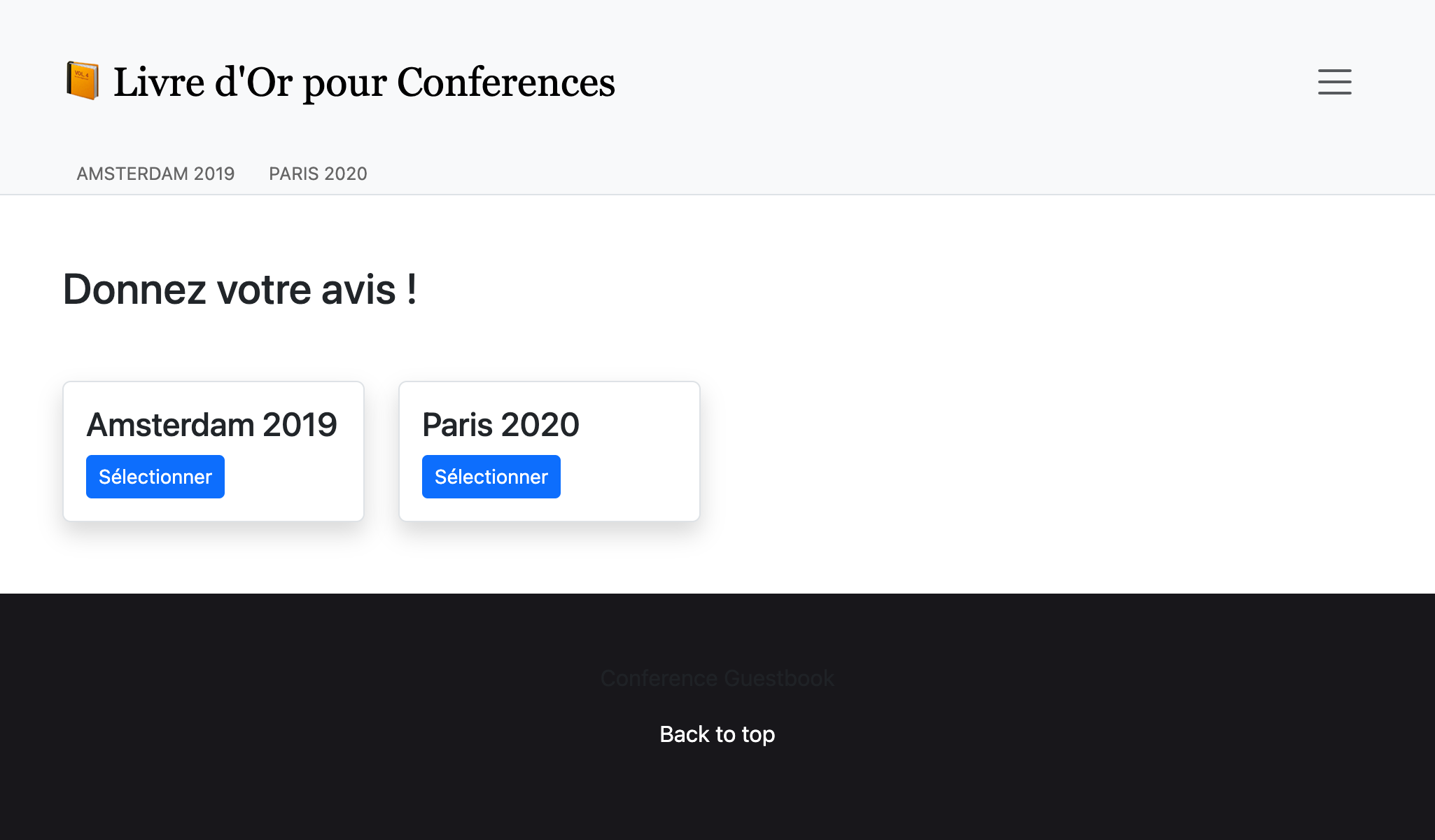The image size is (1435, 840).
Task: Click the orange book logo icon
Action: tap(83, 81)
